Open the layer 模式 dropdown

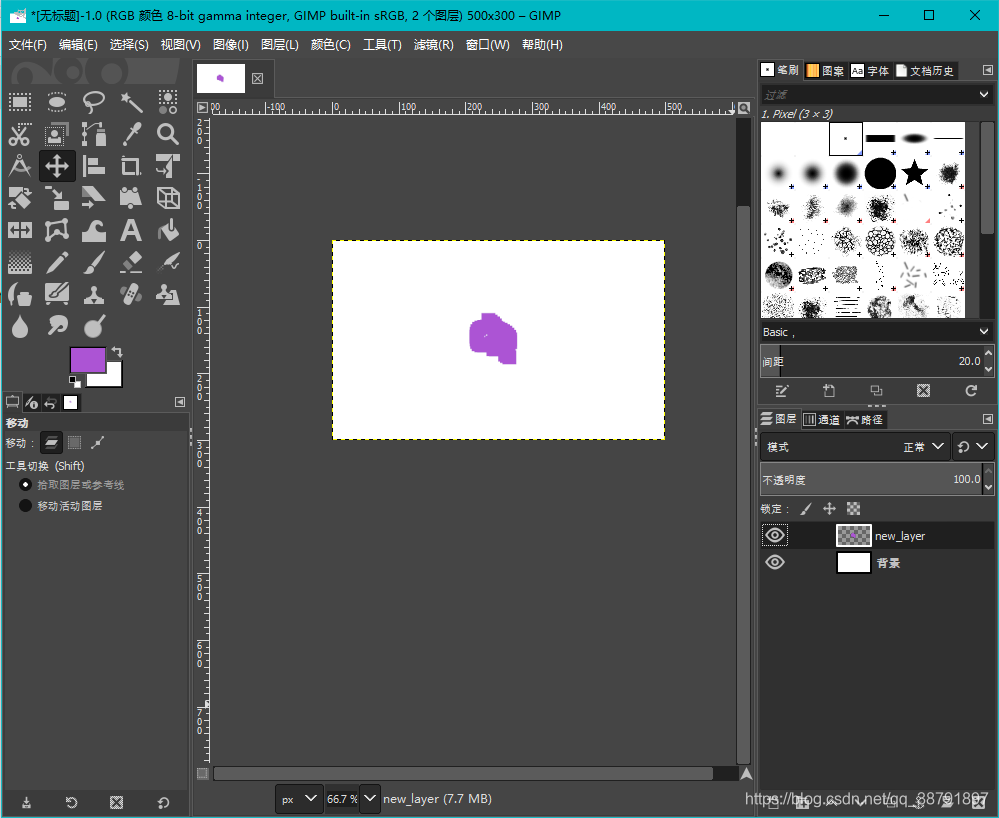point(855,447)
